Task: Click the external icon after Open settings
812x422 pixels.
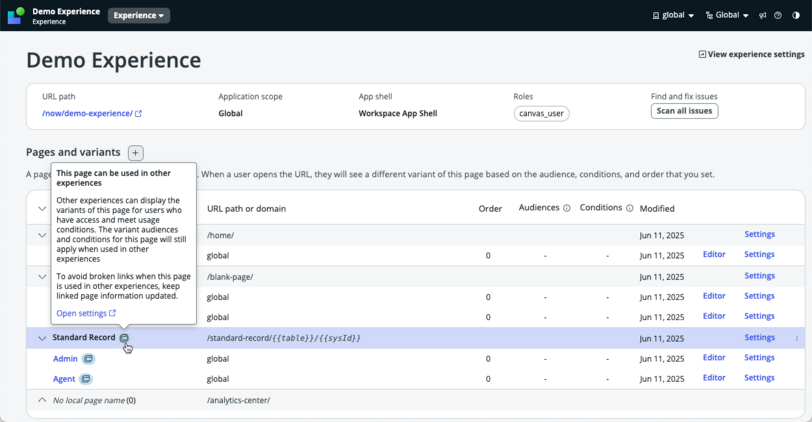Action: 112,313
